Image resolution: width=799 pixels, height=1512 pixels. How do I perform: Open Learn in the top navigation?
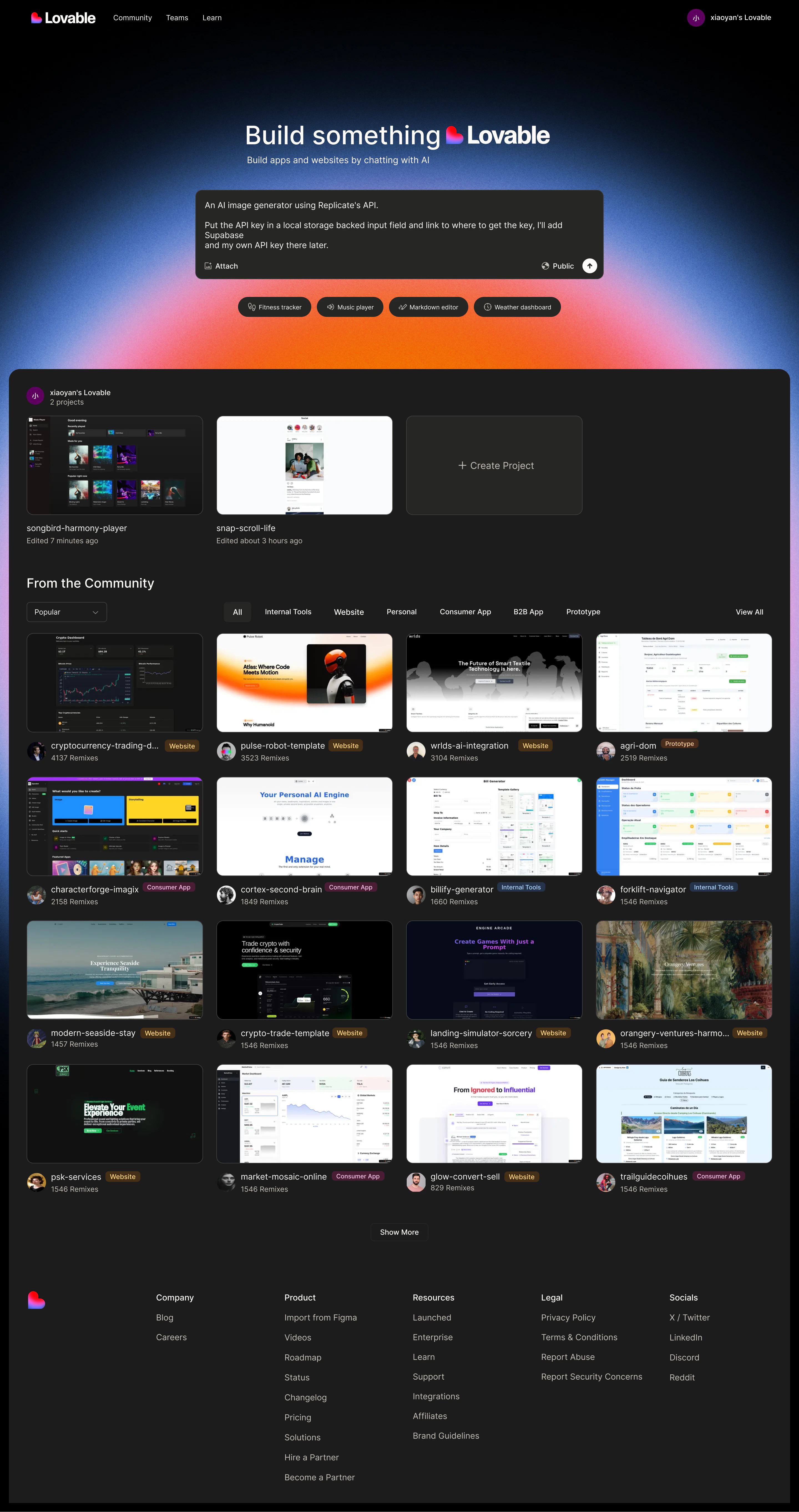tap(212, 17)
